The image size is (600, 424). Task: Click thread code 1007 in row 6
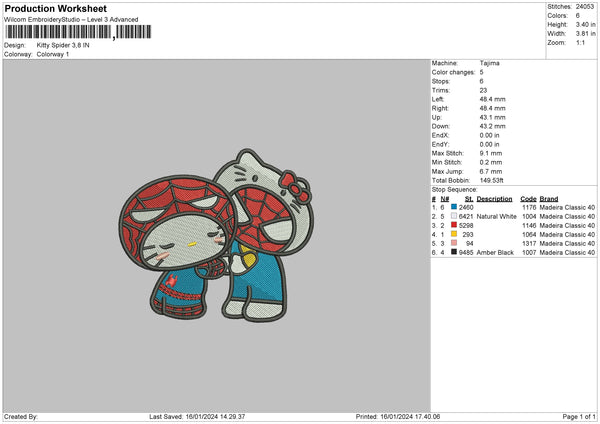(x=529, y=253)
